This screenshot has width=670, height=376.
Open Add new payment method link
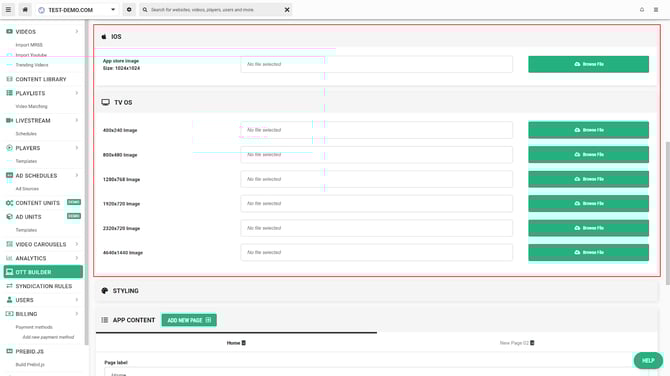[48, 337]
